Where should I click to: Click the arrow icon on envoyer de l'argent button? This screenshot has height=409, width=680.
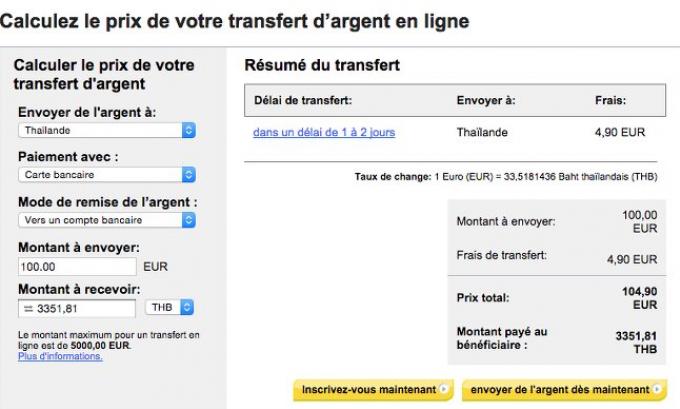point(657,389)
